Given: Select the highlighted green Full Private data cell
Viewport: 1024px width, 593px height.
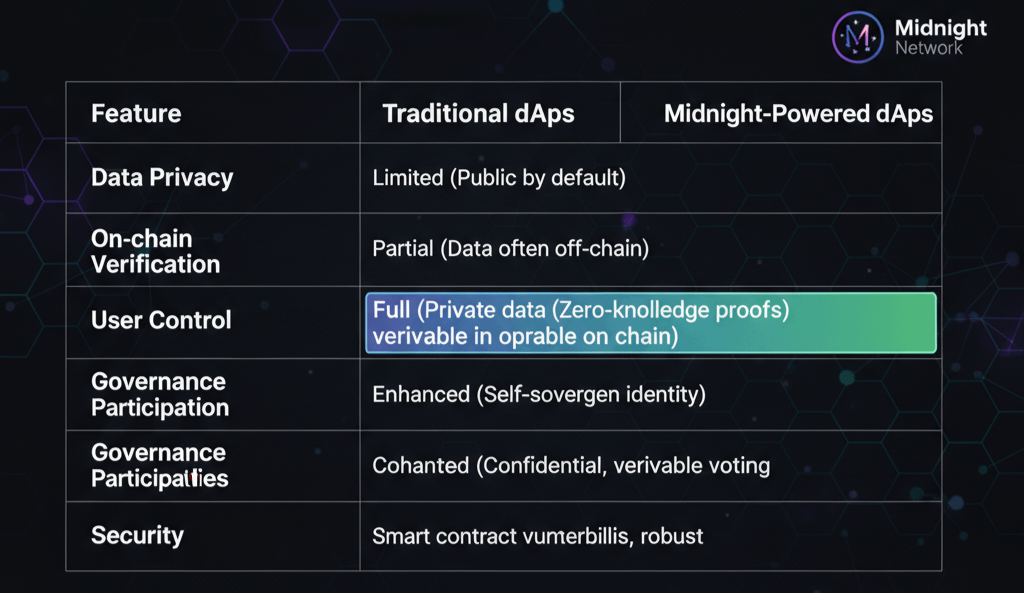Looking at the screenshot, I should (x=650, y=323).
